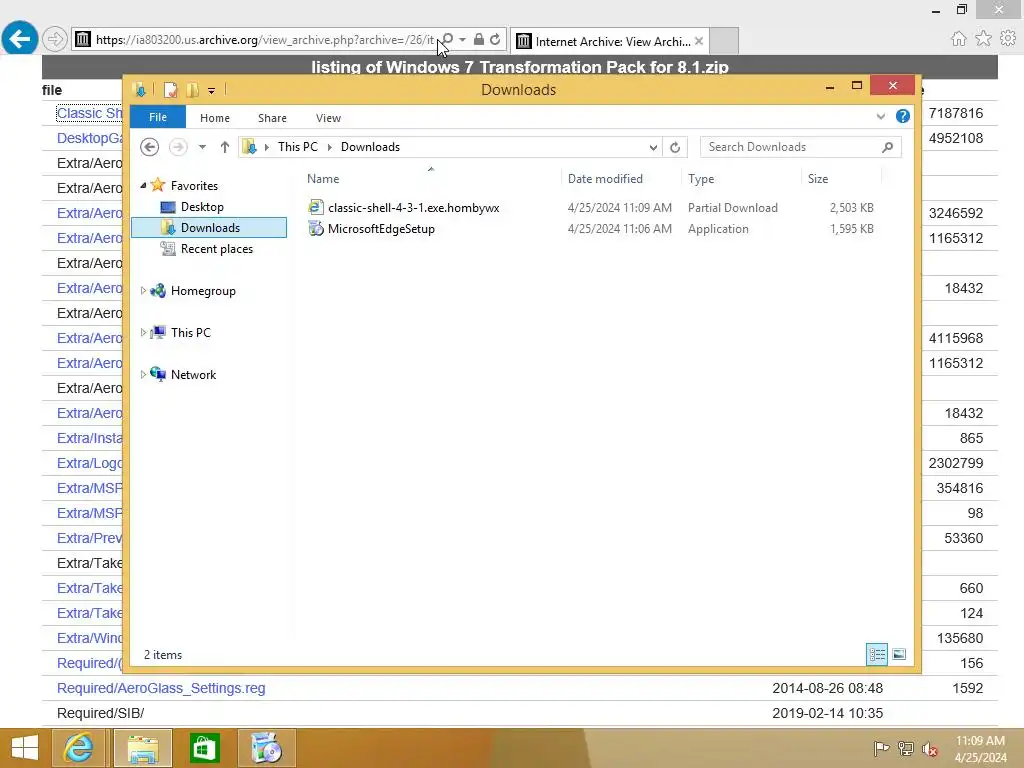This screenshot has width=1024, height=768.
Task: Refresh the Downloads folder
Action: coord(675,148)
